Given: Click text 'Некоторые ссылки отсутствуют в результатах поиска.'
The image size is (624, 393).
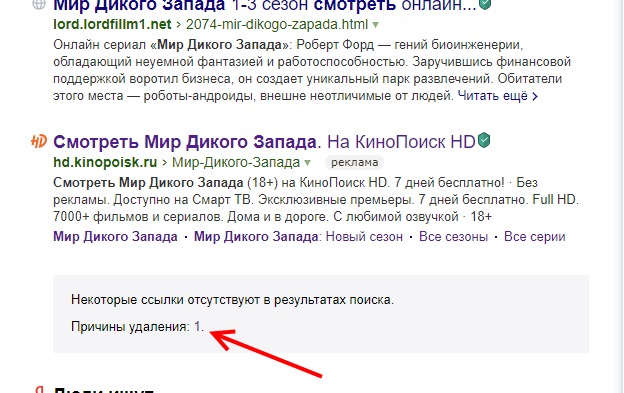Looking at the screenshot, I should point(232,300).
